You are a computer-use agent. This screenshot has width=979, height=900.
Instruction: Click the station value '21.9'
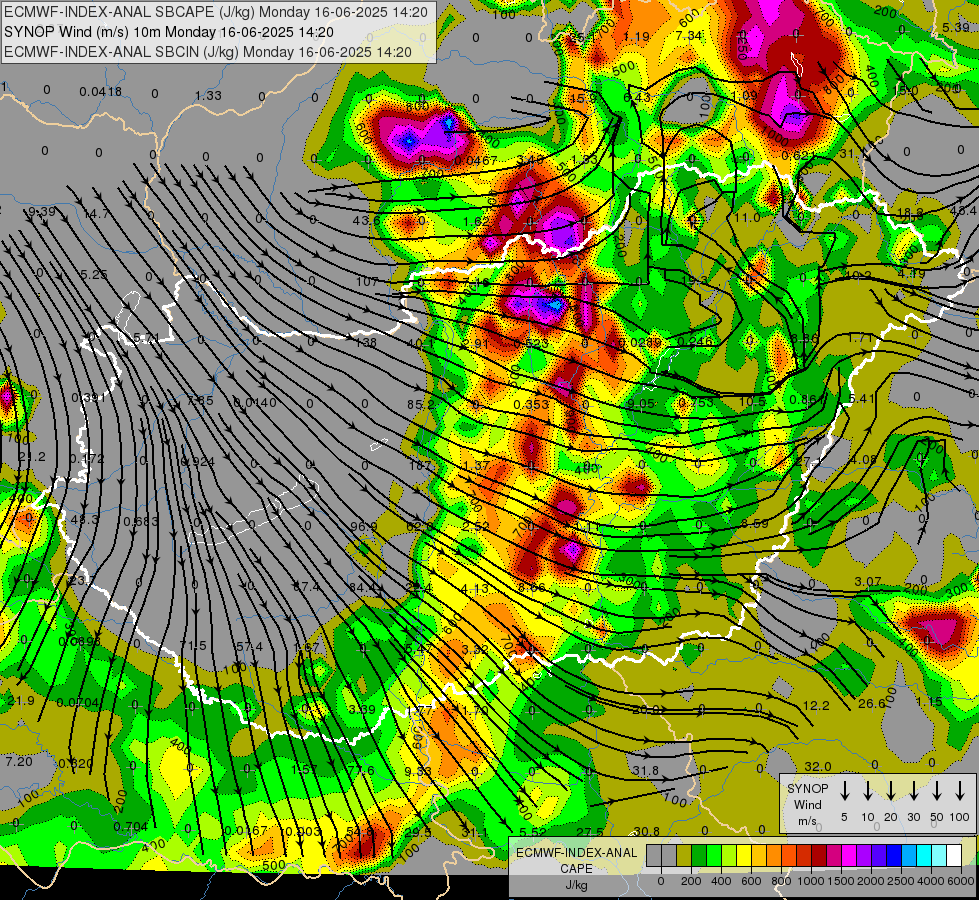[21, 701]
